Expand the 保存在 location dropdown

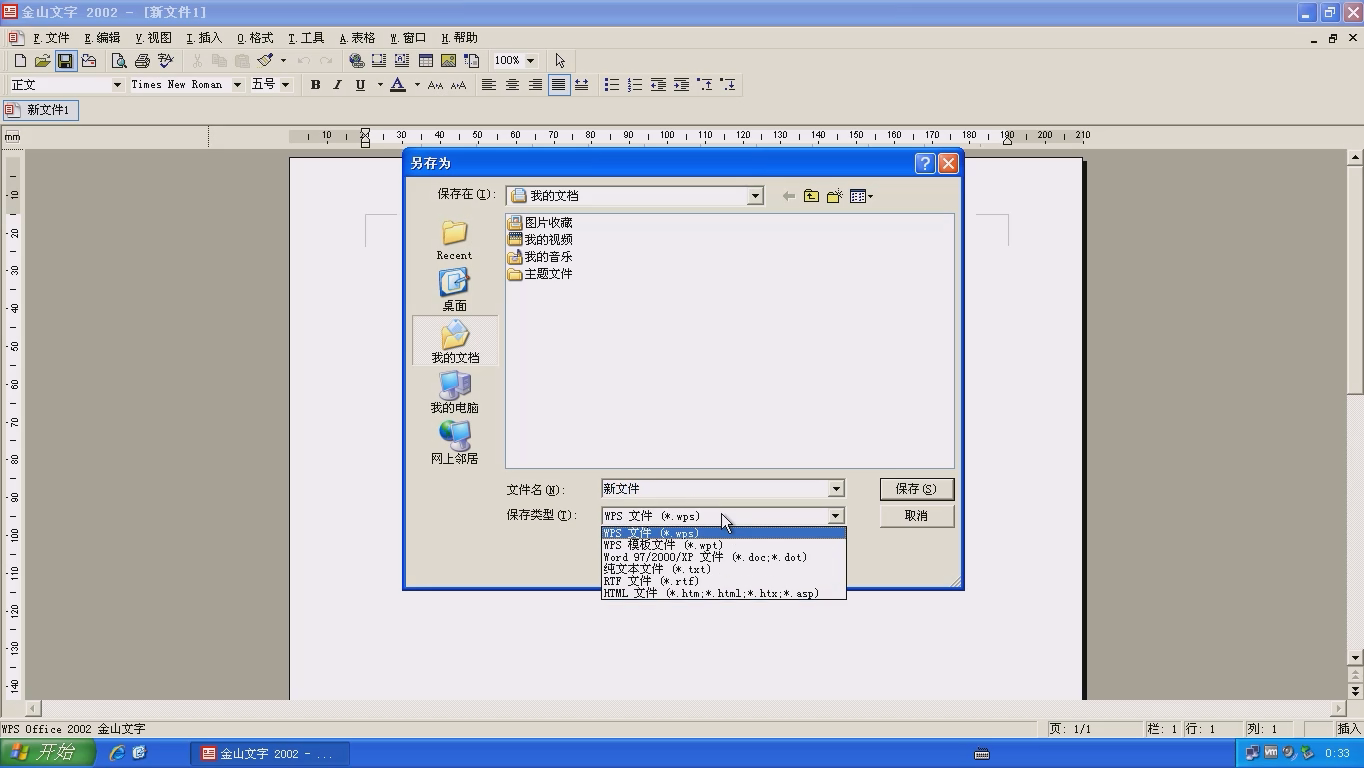click(x=755, y=196)
